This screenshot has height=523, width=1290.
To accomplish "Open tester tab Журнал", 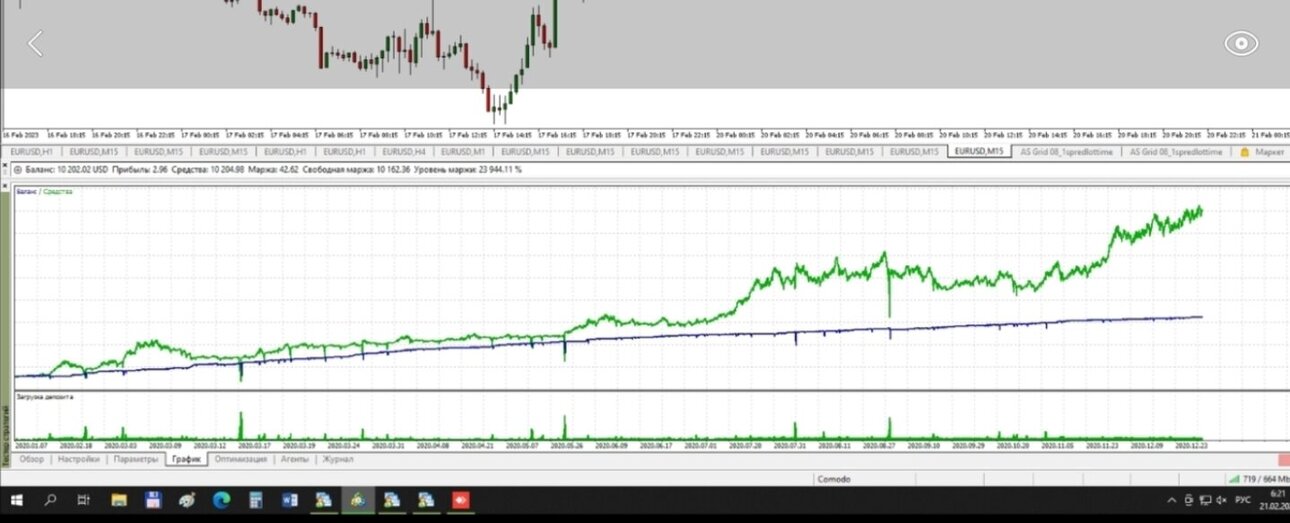I will tap(338, 459).
